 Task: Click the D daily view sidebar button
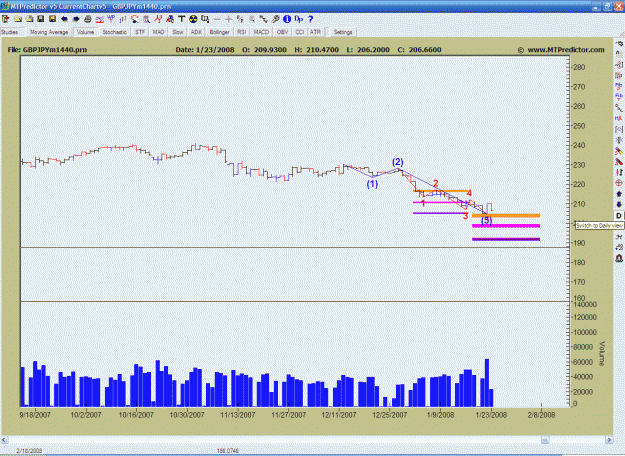click(619, 216)
